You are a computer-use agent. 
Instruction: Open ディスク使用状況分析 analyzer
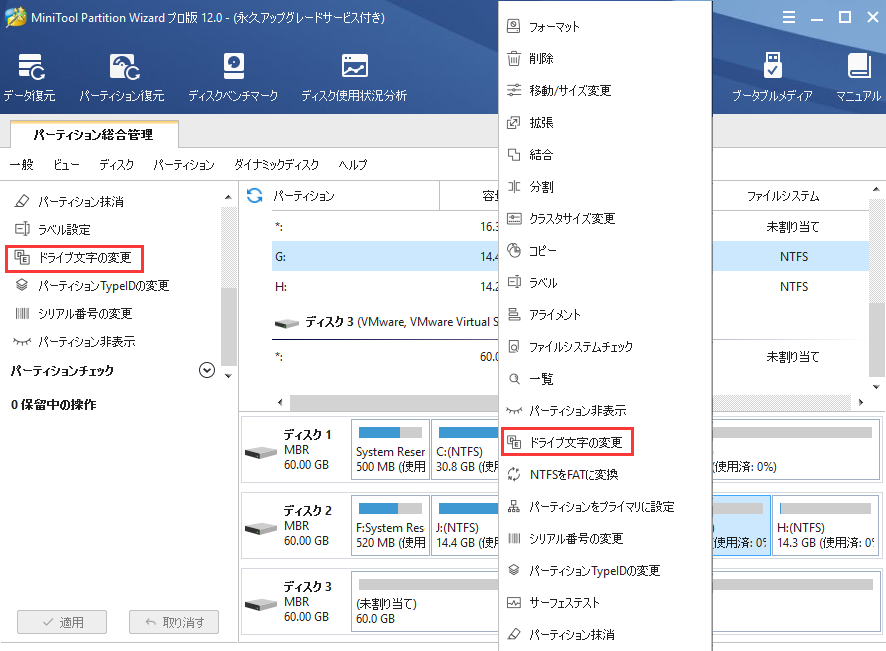354,77
